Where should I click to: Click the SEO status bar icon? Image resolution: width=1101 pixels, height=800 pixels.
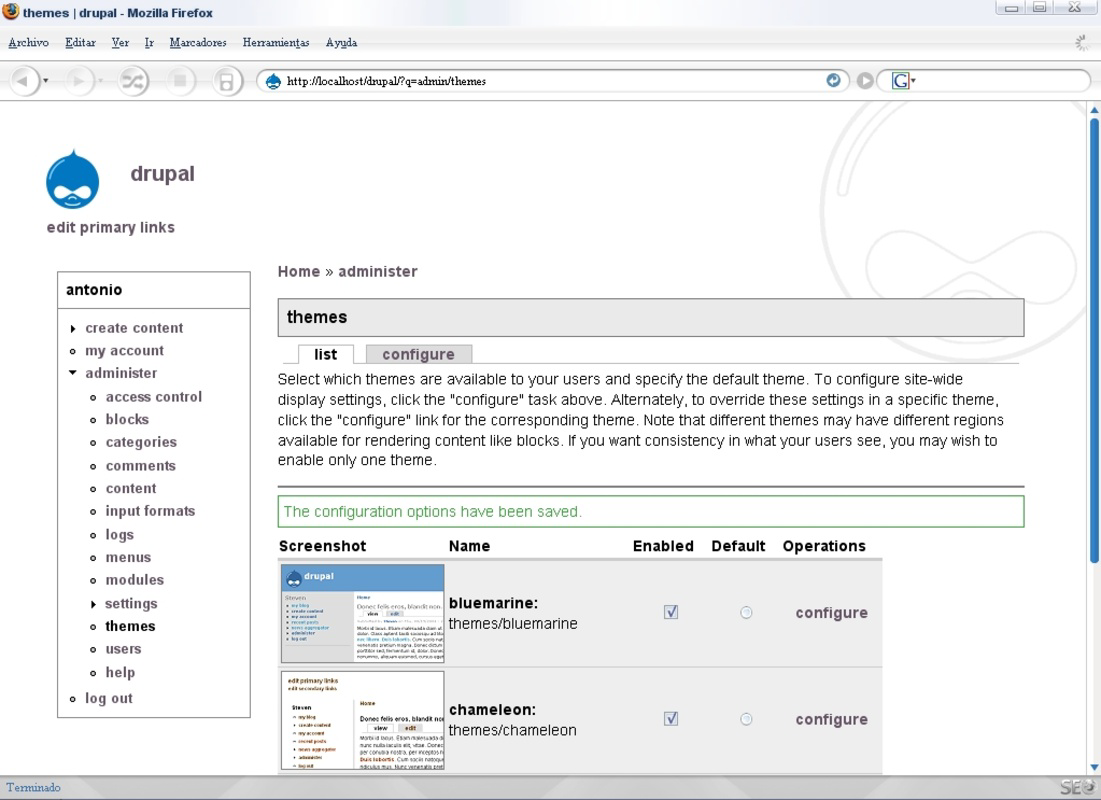1077,787
